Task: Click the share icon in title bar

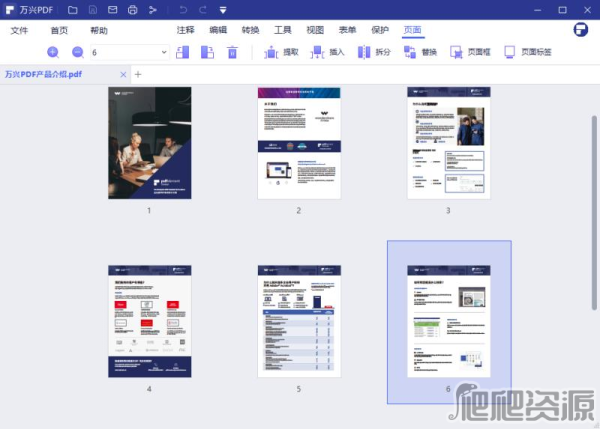Action: [152, 10]
